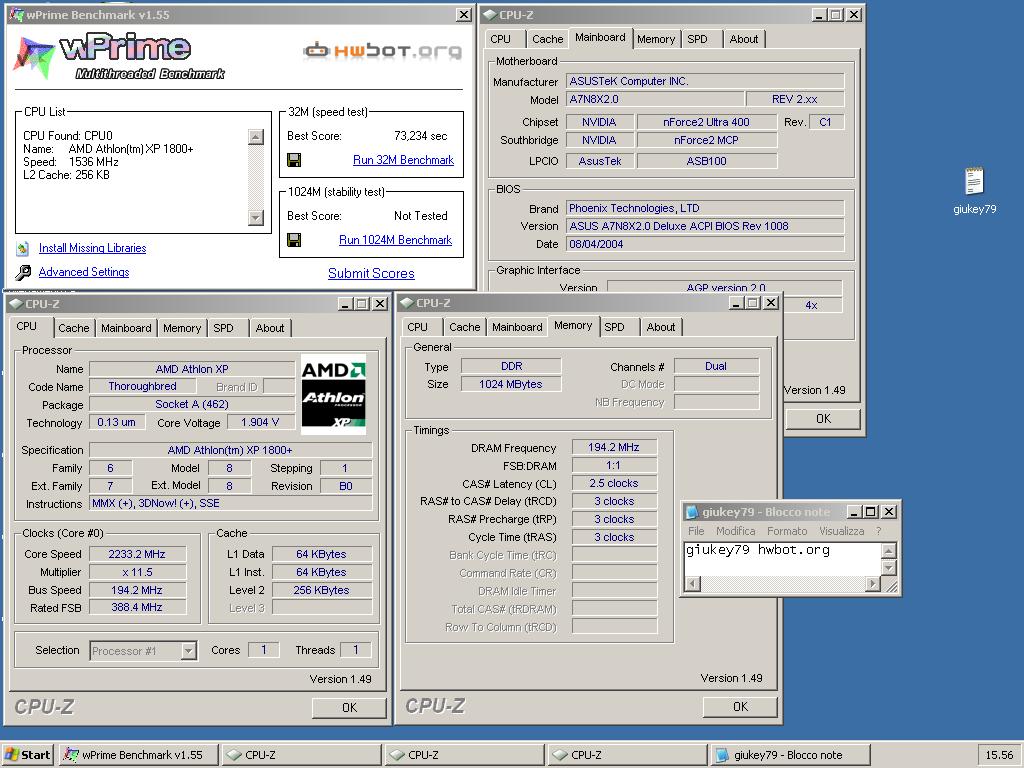Screen dimensions: 1024x768
Task: Click the CPU List scroll up arrow
Action: (x=256, y=136)
